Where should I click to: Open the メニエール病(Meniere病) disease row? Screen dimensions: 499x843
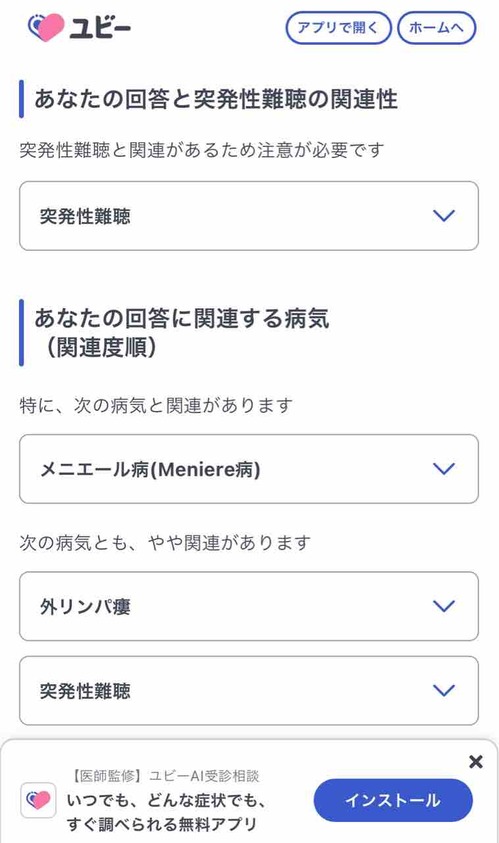[x=249, y=469]
